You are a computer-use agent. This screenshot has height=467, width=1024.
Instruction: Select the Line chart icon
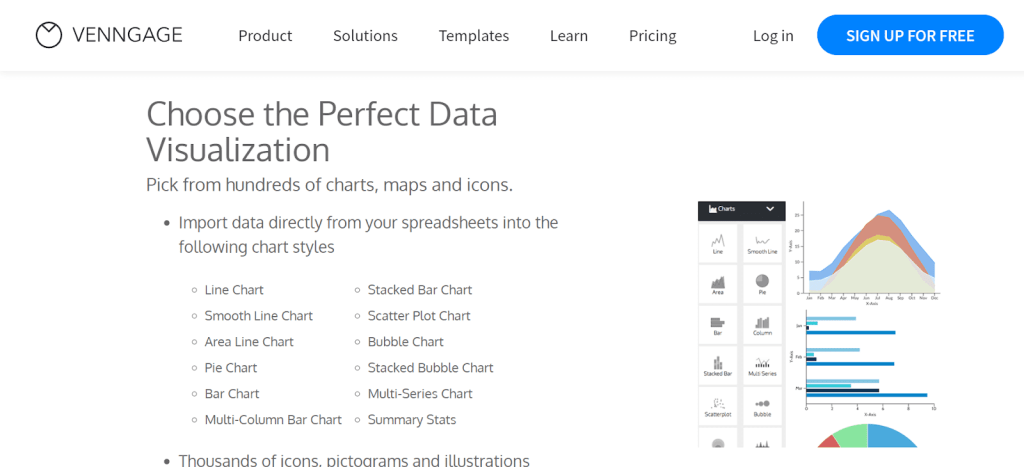[718, 243]
